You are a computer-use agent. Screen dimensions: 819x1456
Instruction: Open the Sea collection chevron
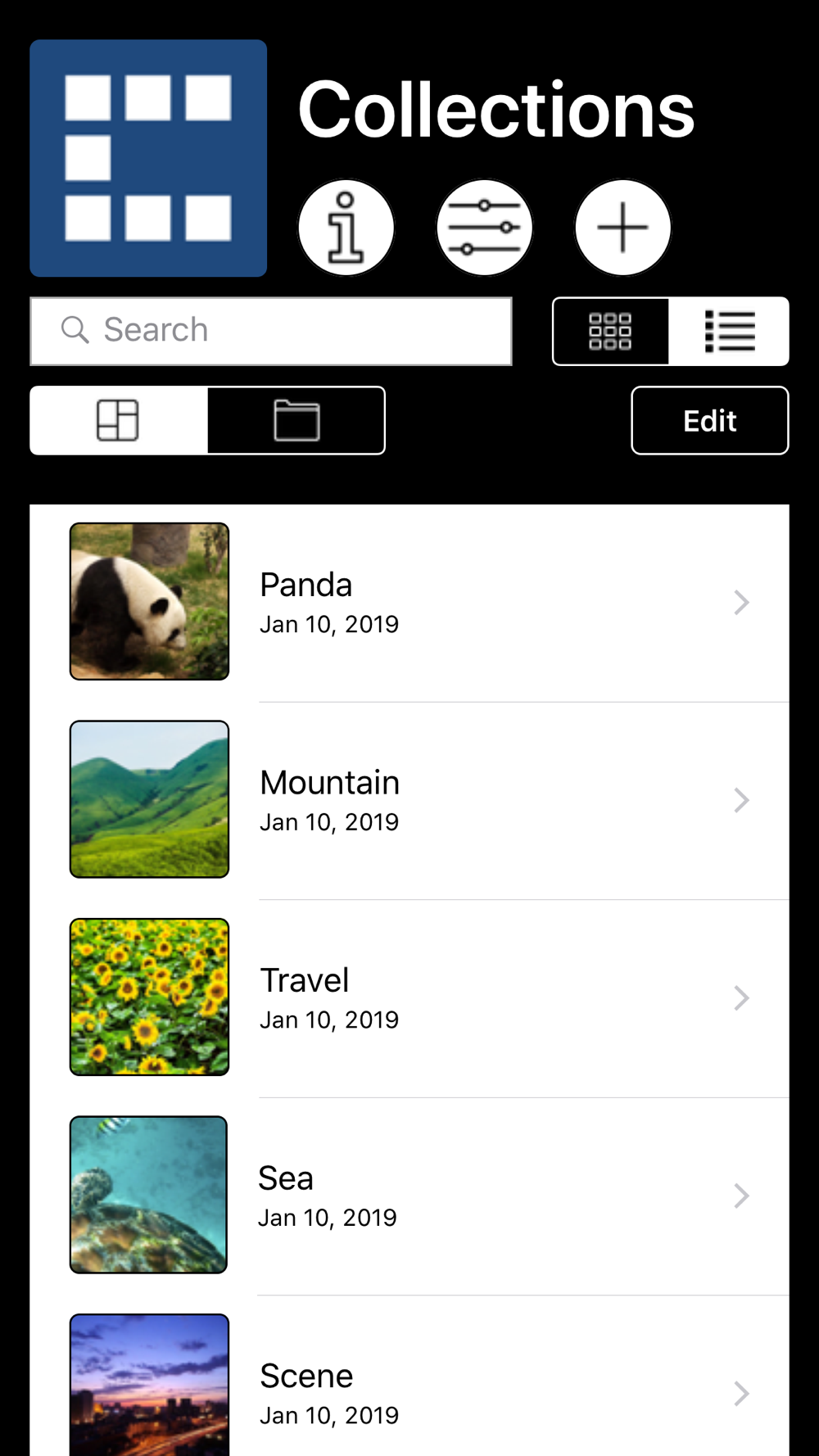coord(741,1196)
